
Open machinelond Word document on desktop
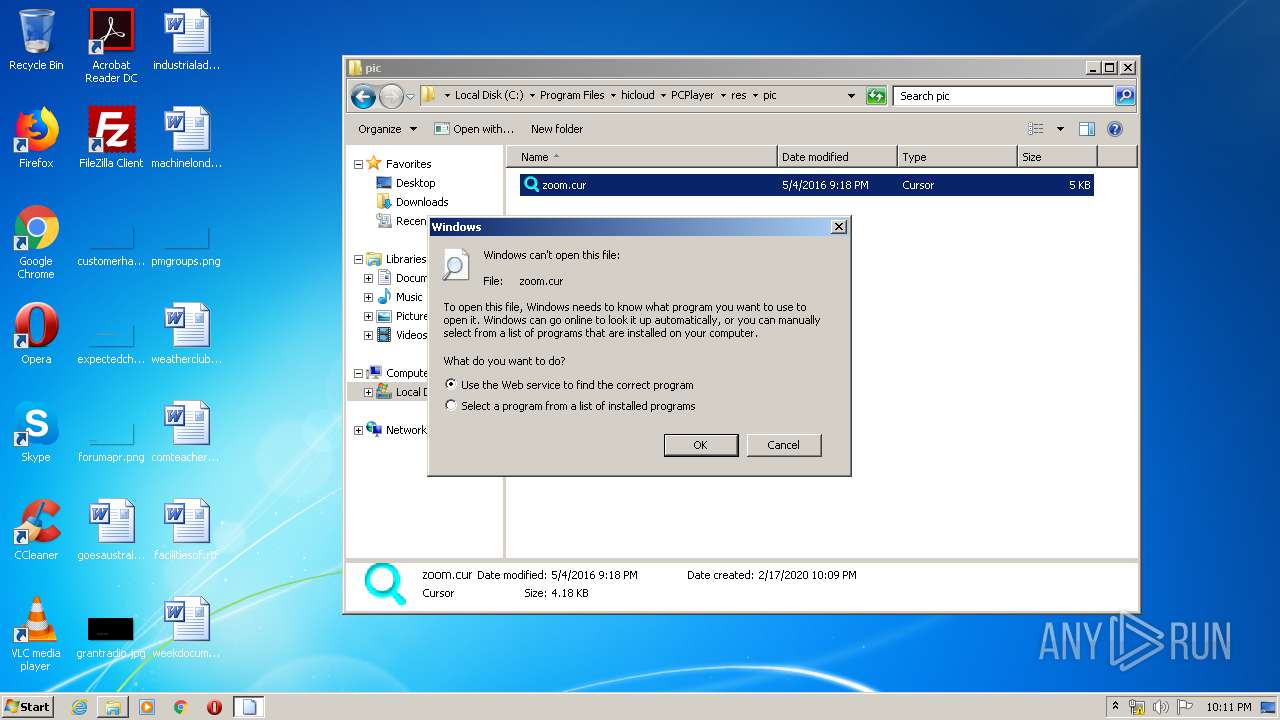coord(187,138)
